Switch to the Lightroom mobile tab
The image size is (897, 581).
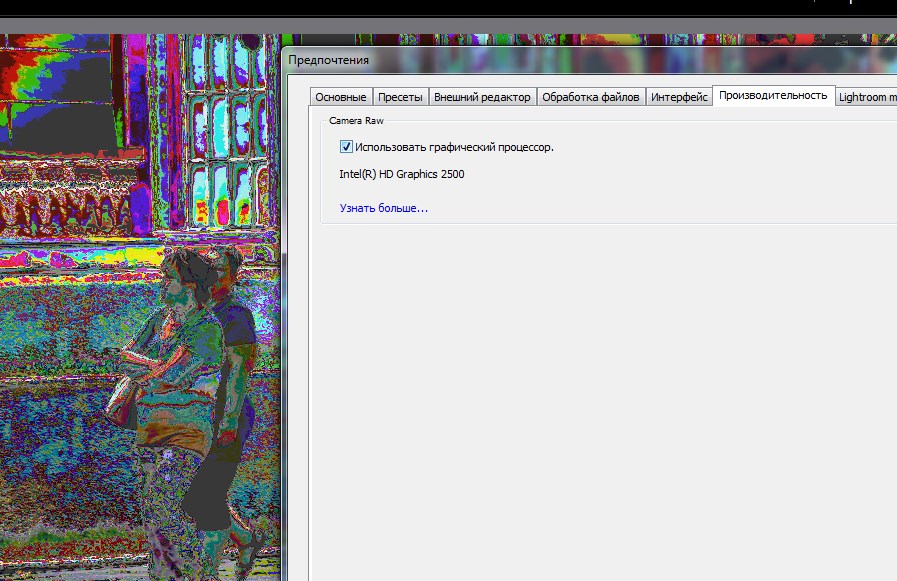point(866,97)
